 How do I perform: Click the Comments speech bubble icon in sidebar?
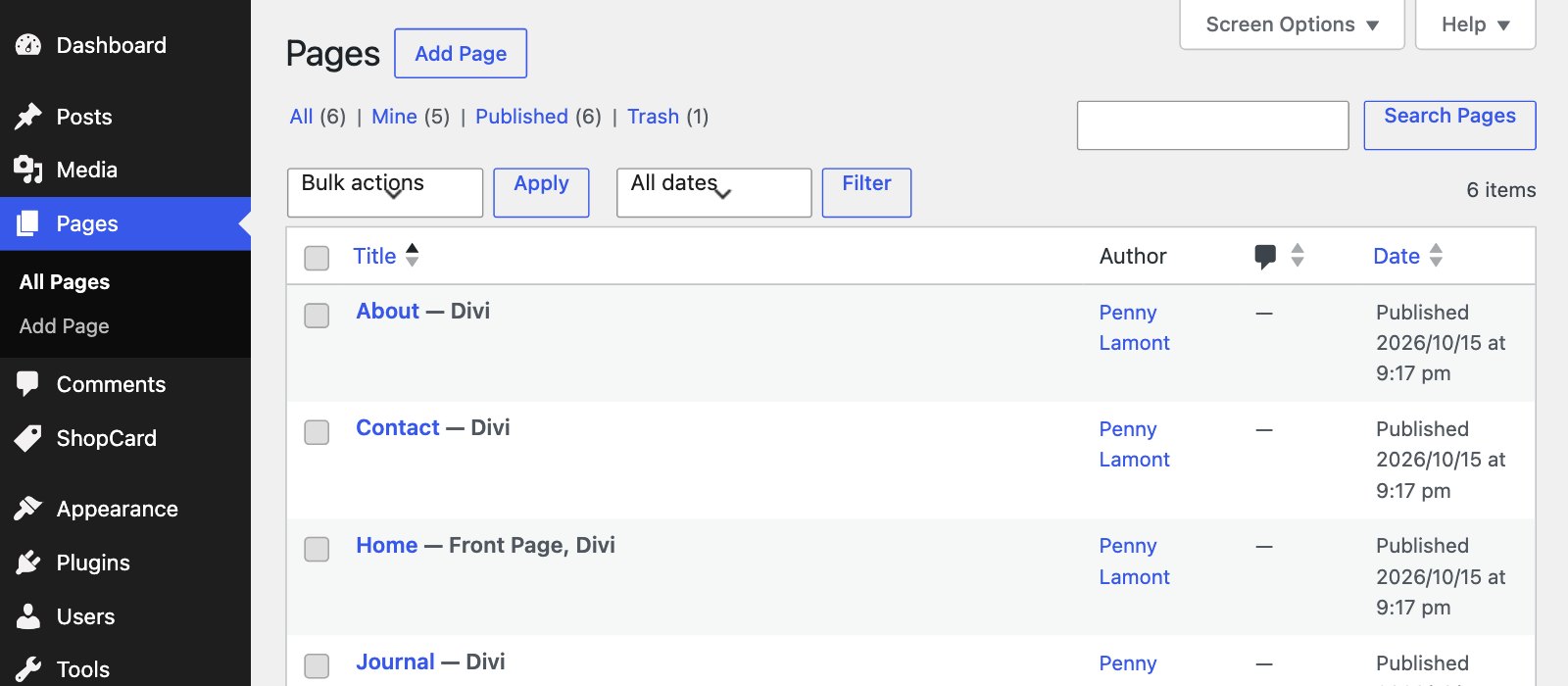coord(28,384)
